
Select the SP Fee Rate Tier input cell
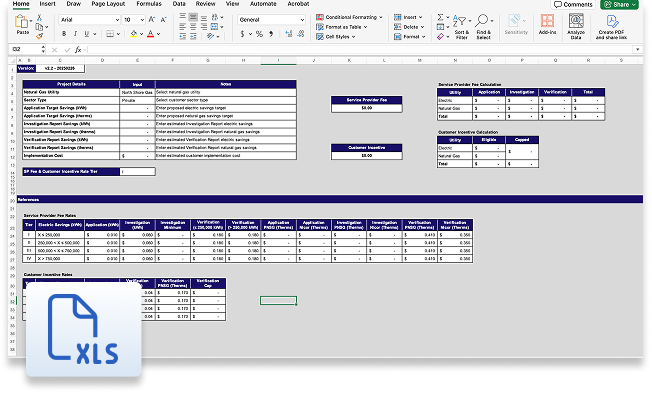coord(137,171)
